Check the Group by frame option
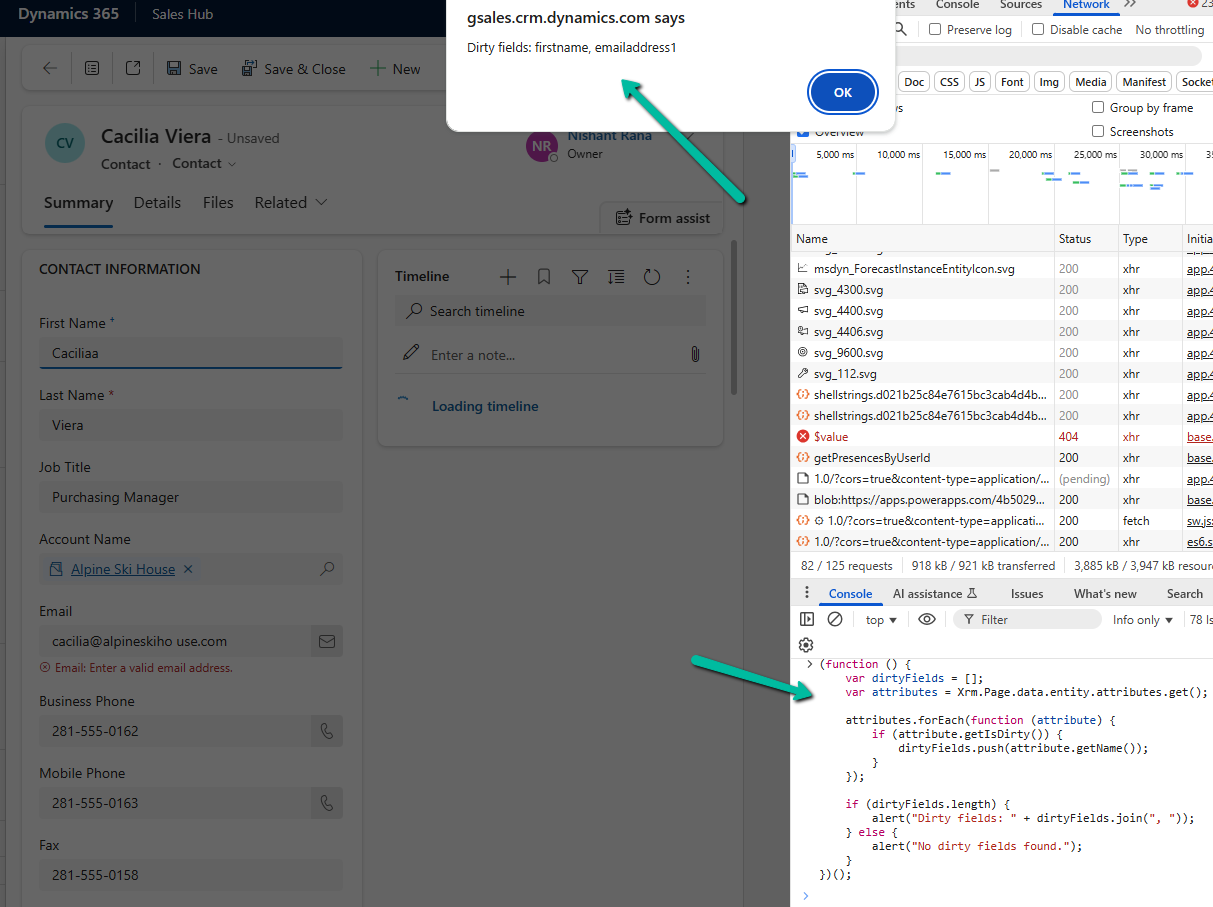The image size is (1213, 907). coord(1098,107)
